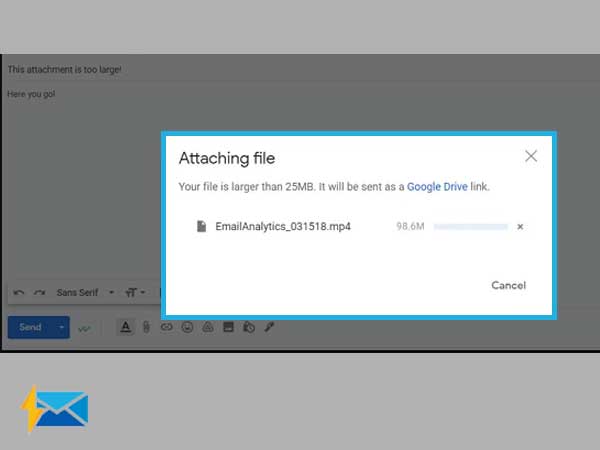Click the upload progress bar
The width and height of the screenshot is (600, 450).
[x=471, y=227]
